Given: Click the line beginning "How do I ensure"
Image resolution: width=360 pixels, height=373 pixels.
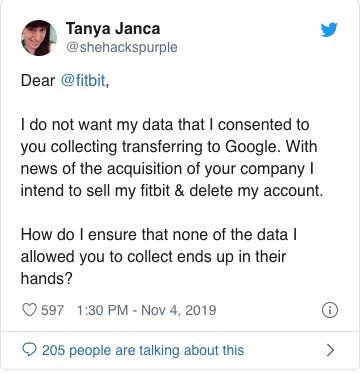Looking at the screenshot, I should (159, 235).
